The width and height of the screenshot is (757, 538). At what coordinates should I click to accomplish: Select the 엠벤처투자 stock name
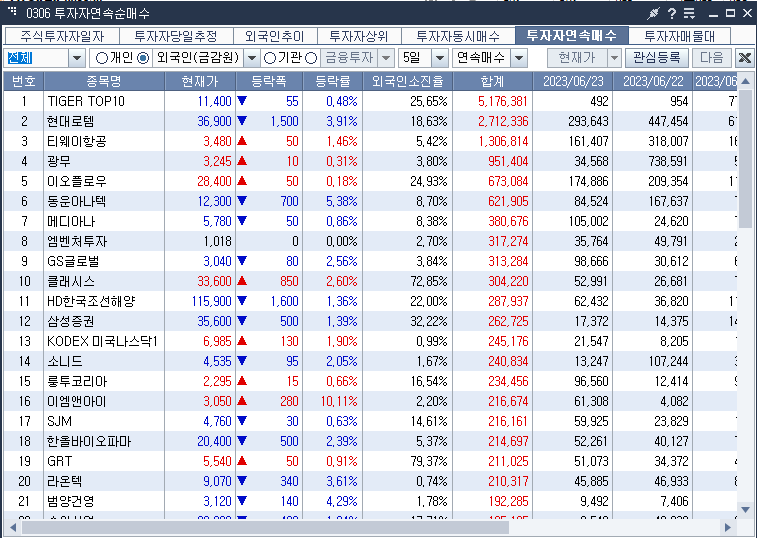[x=77, y=241]
